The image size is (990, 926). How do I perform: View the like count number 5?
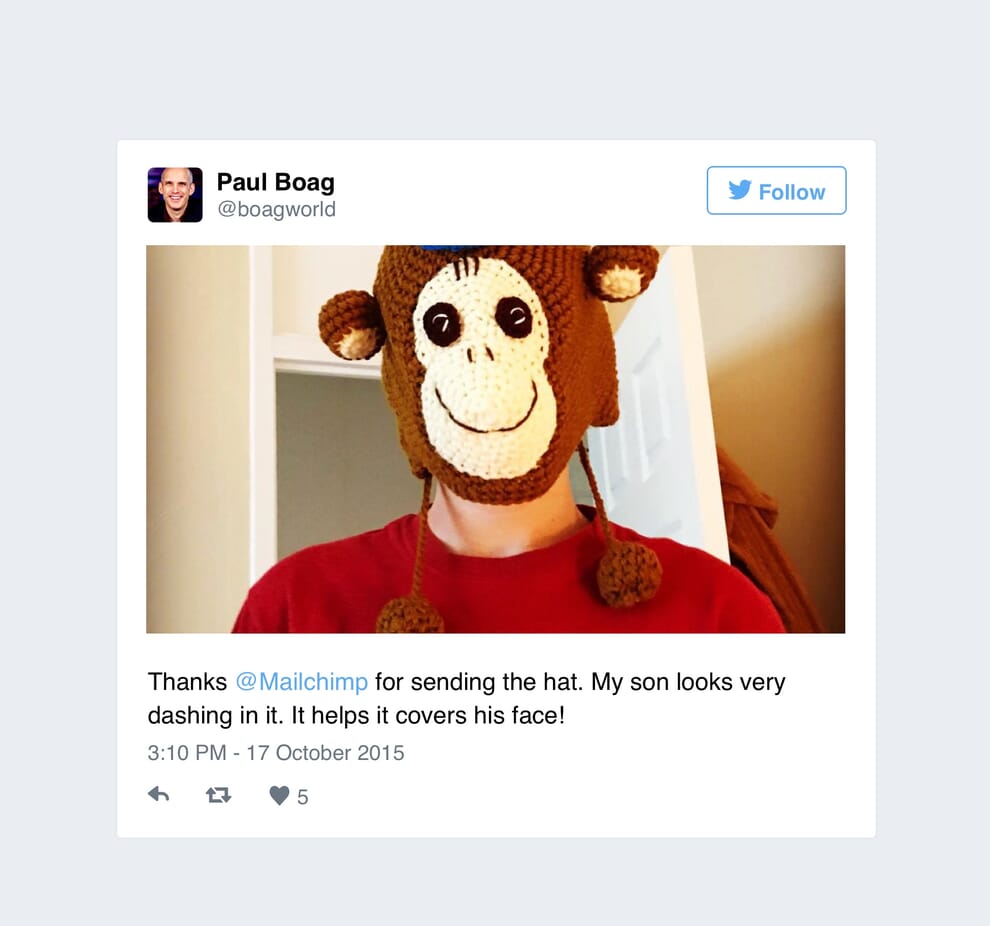(302, 797)
